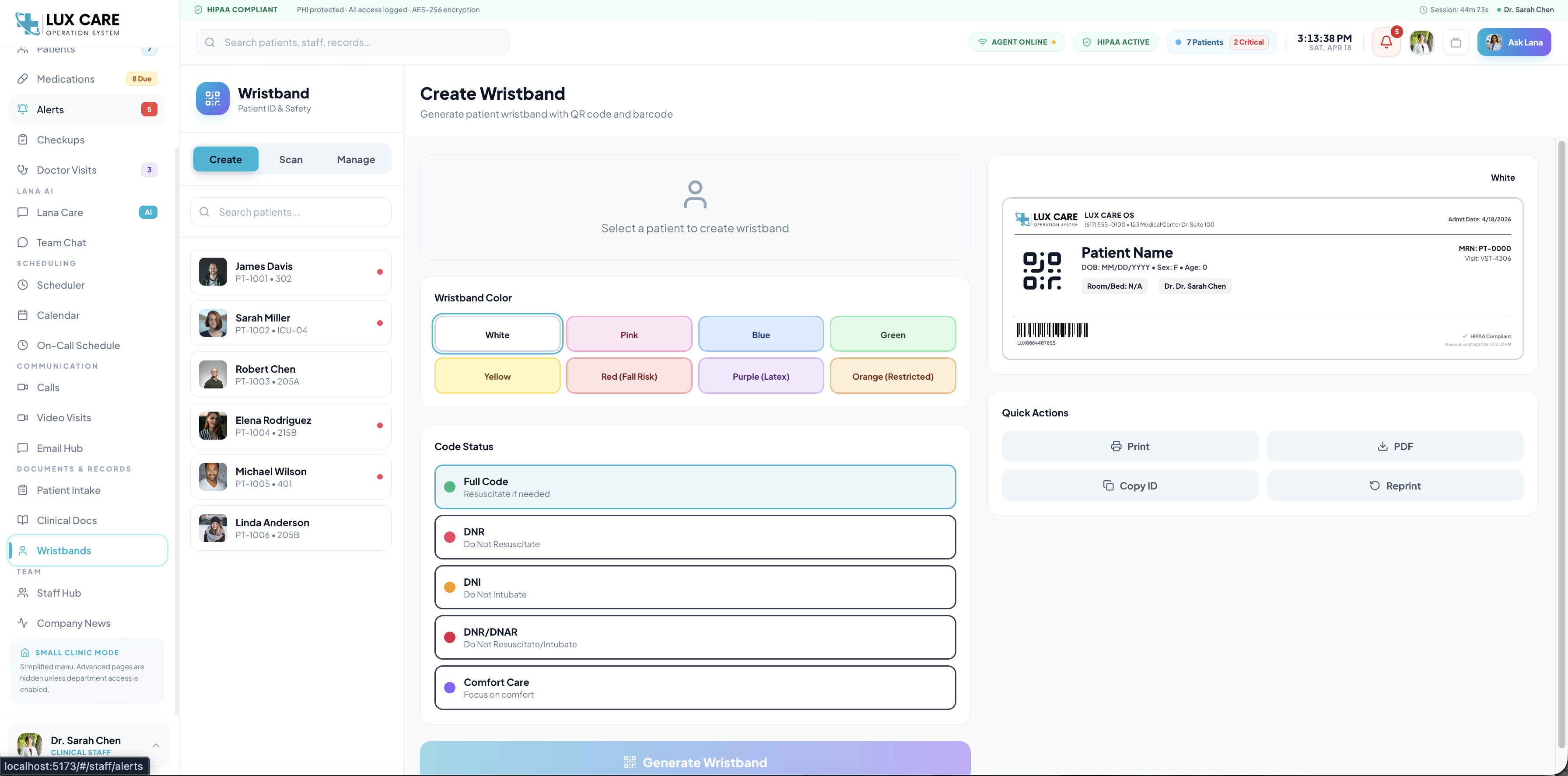Open the 7 Patients 2 Critical indicator

(x=1221, y=42)
